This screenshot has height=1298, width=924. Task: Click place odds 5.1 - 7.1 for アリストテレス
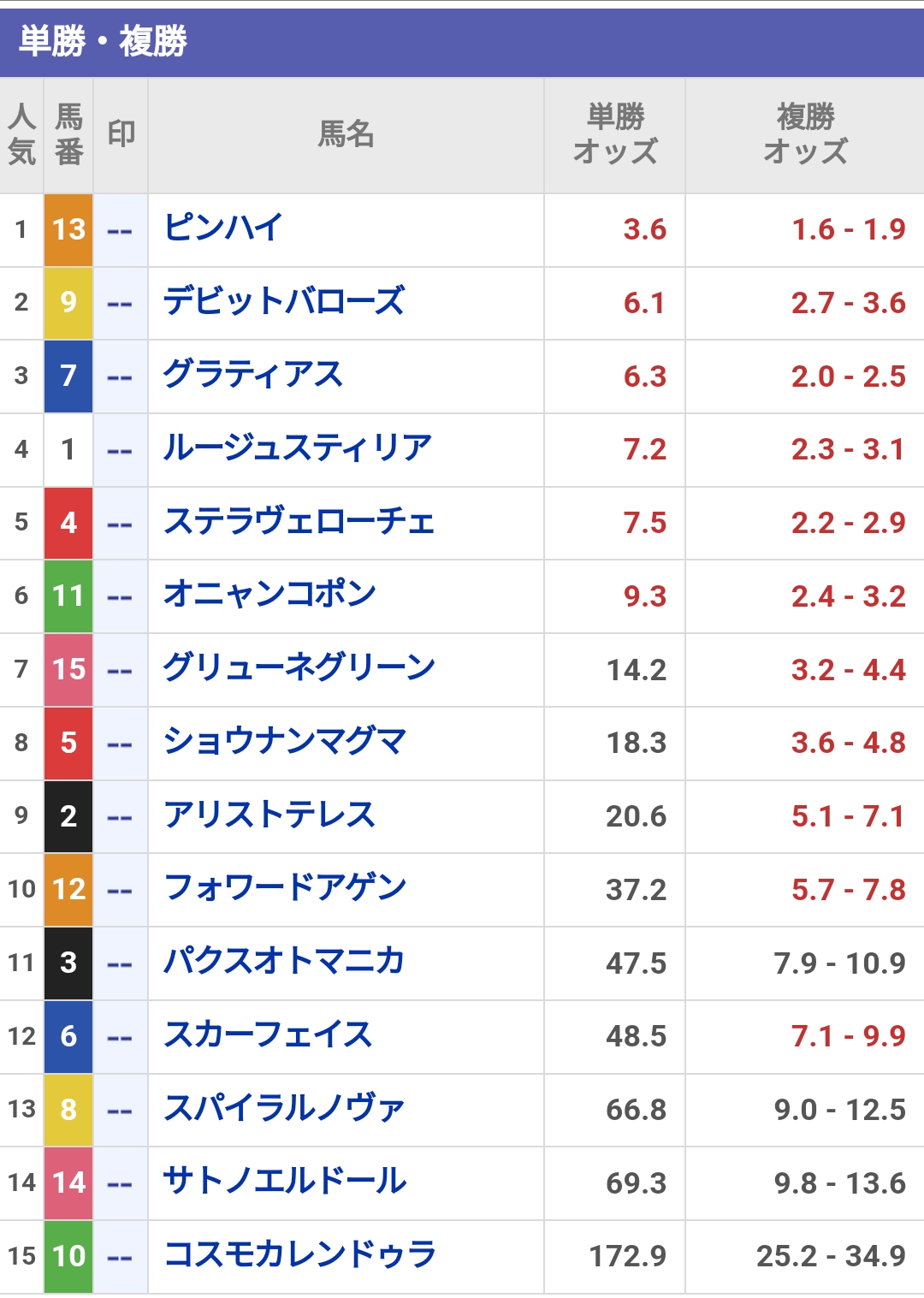pyautogui.click(x=847, y=817)
